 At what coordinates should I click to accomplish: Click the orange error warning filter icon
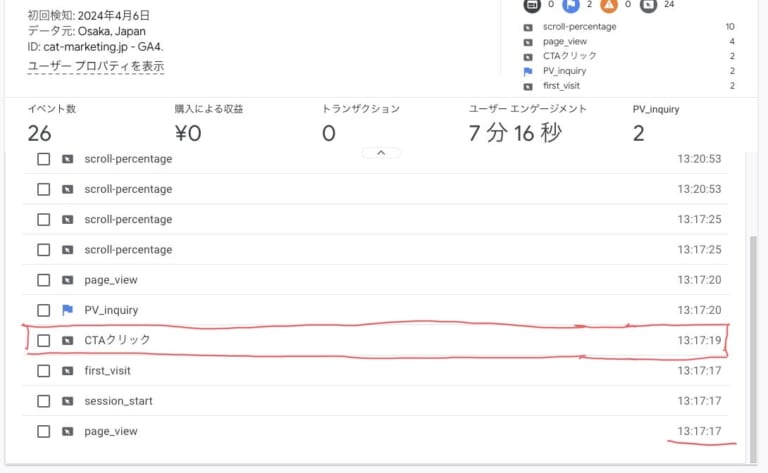coord(609,5)
